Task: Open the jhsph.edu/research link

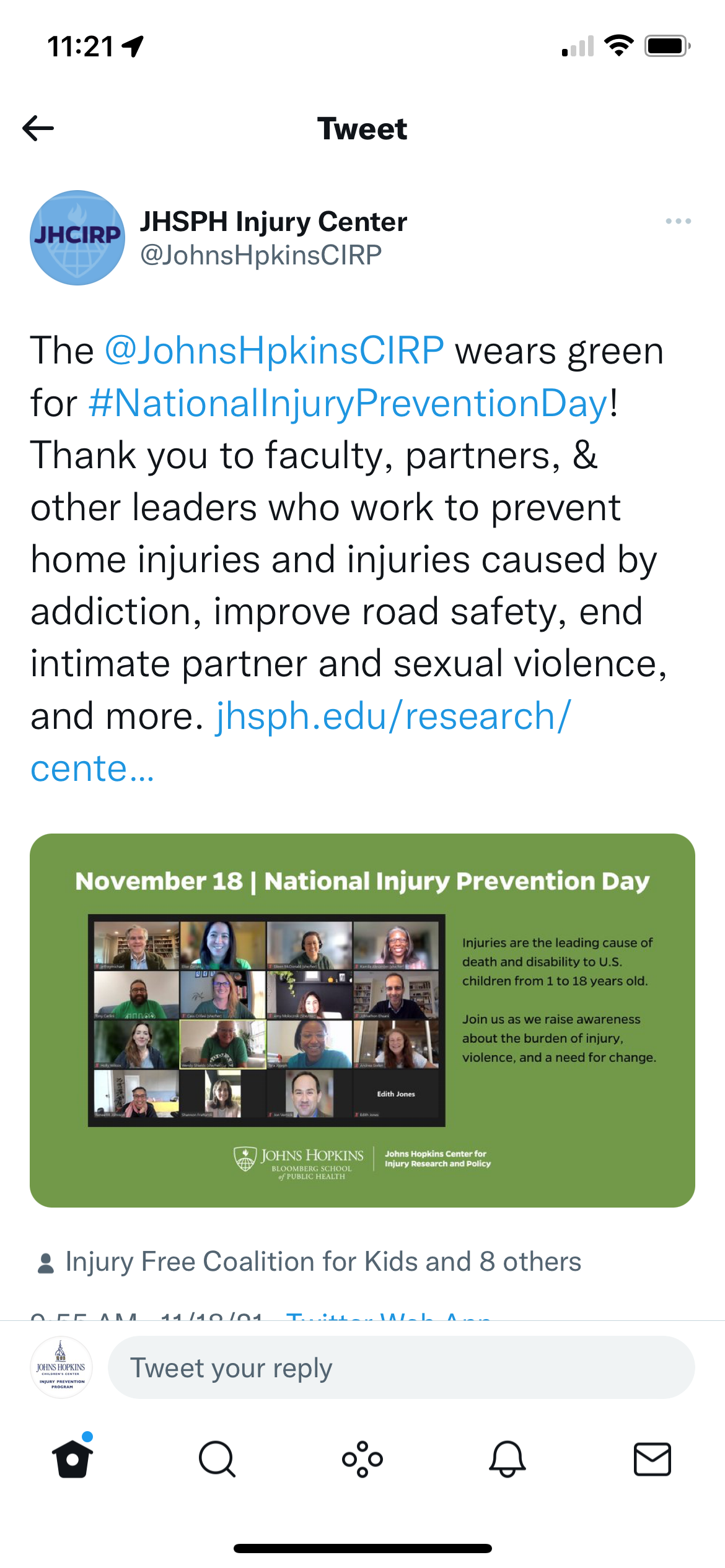Action: tap(301, 742)
